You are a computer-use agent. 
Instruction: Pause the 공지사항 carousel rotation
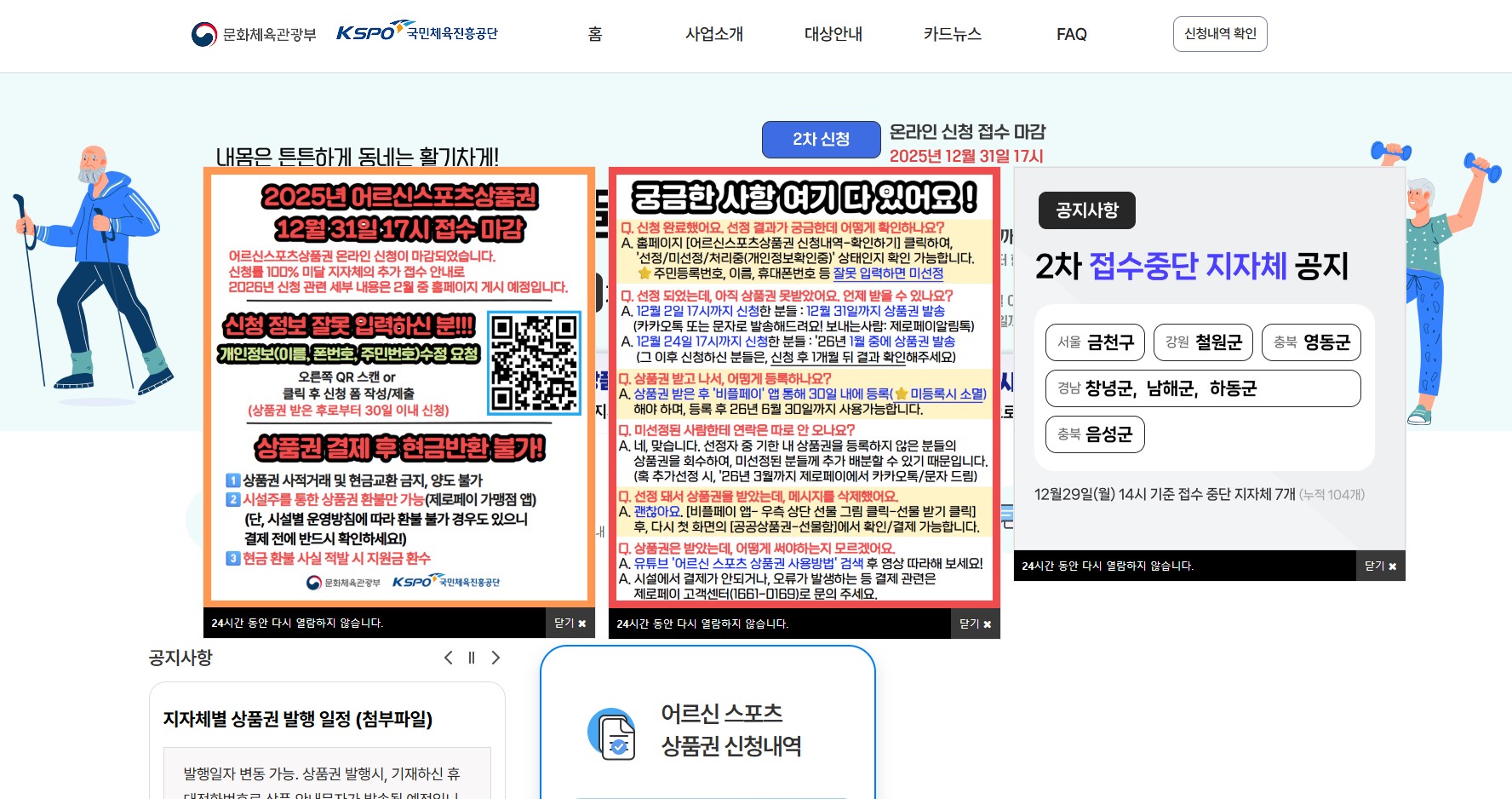472,658
